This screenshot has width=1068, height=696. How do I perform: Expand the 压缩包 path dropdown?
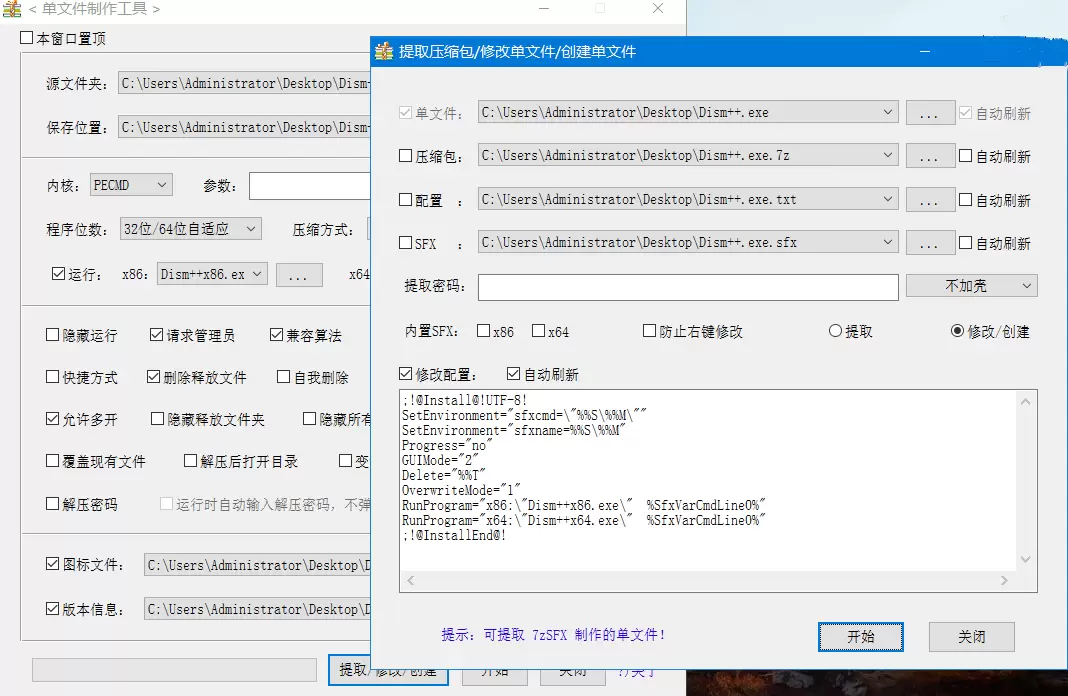point(888,155)
